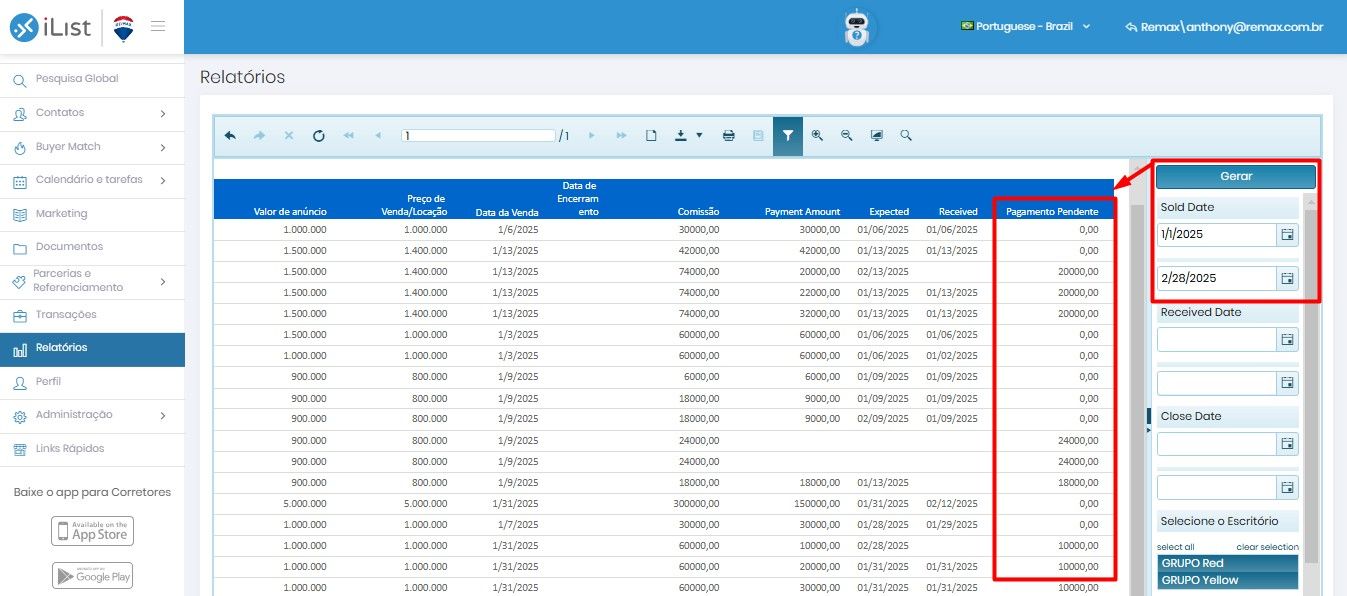Jump to the first report page
1347x596 pixels.
pos(348,136)
